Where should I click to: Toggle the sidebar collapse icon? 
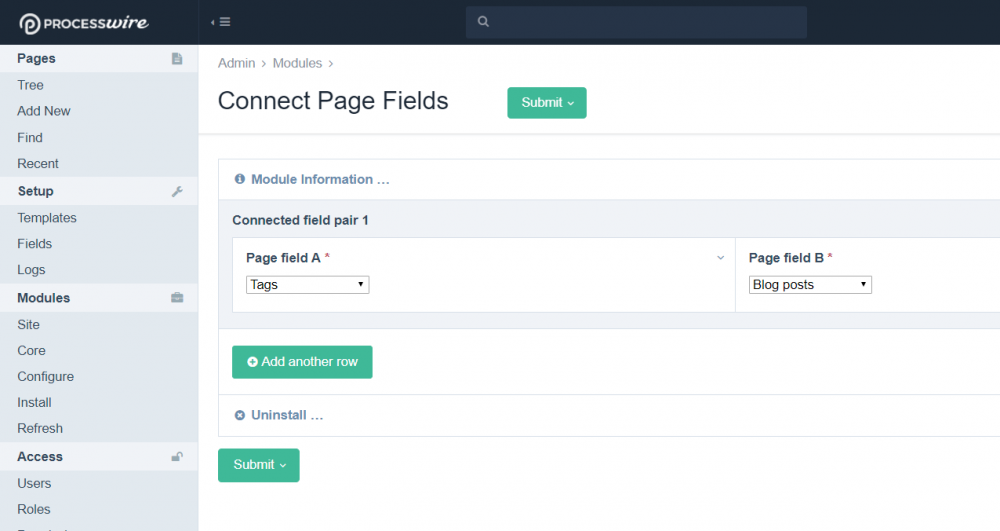point(221,22)
